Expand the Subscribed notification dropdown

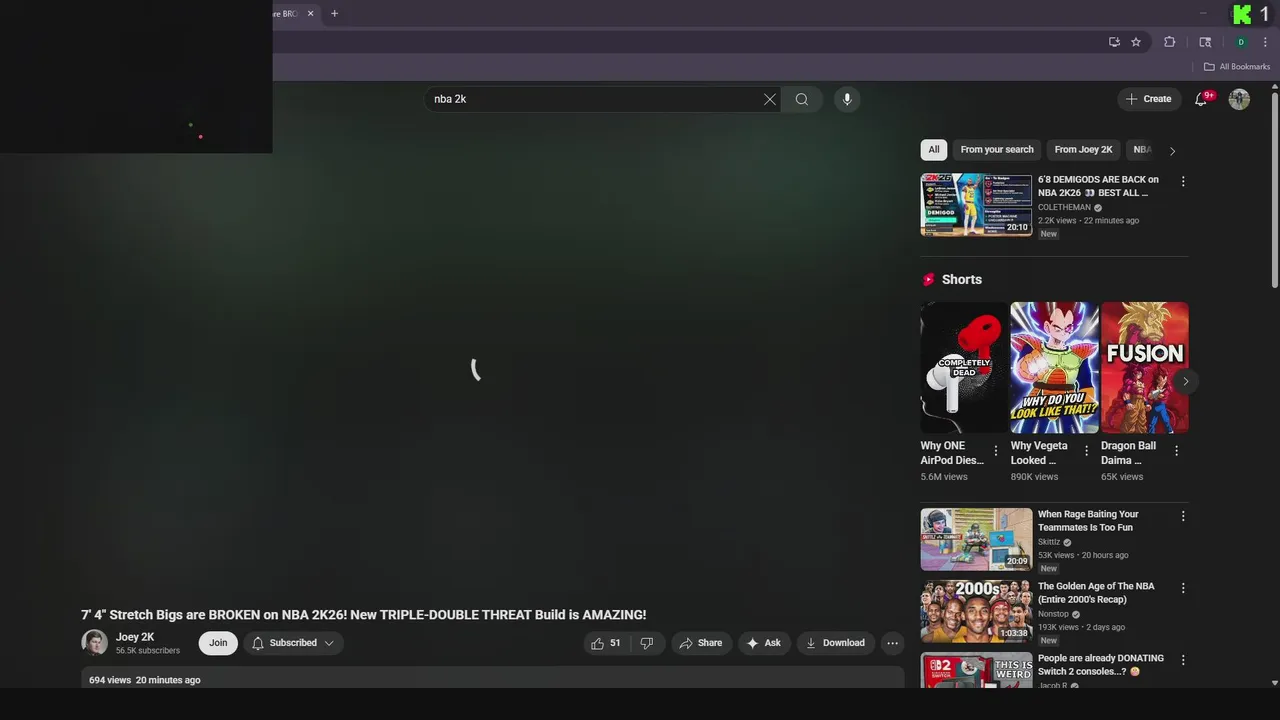[x=293, y=643]
